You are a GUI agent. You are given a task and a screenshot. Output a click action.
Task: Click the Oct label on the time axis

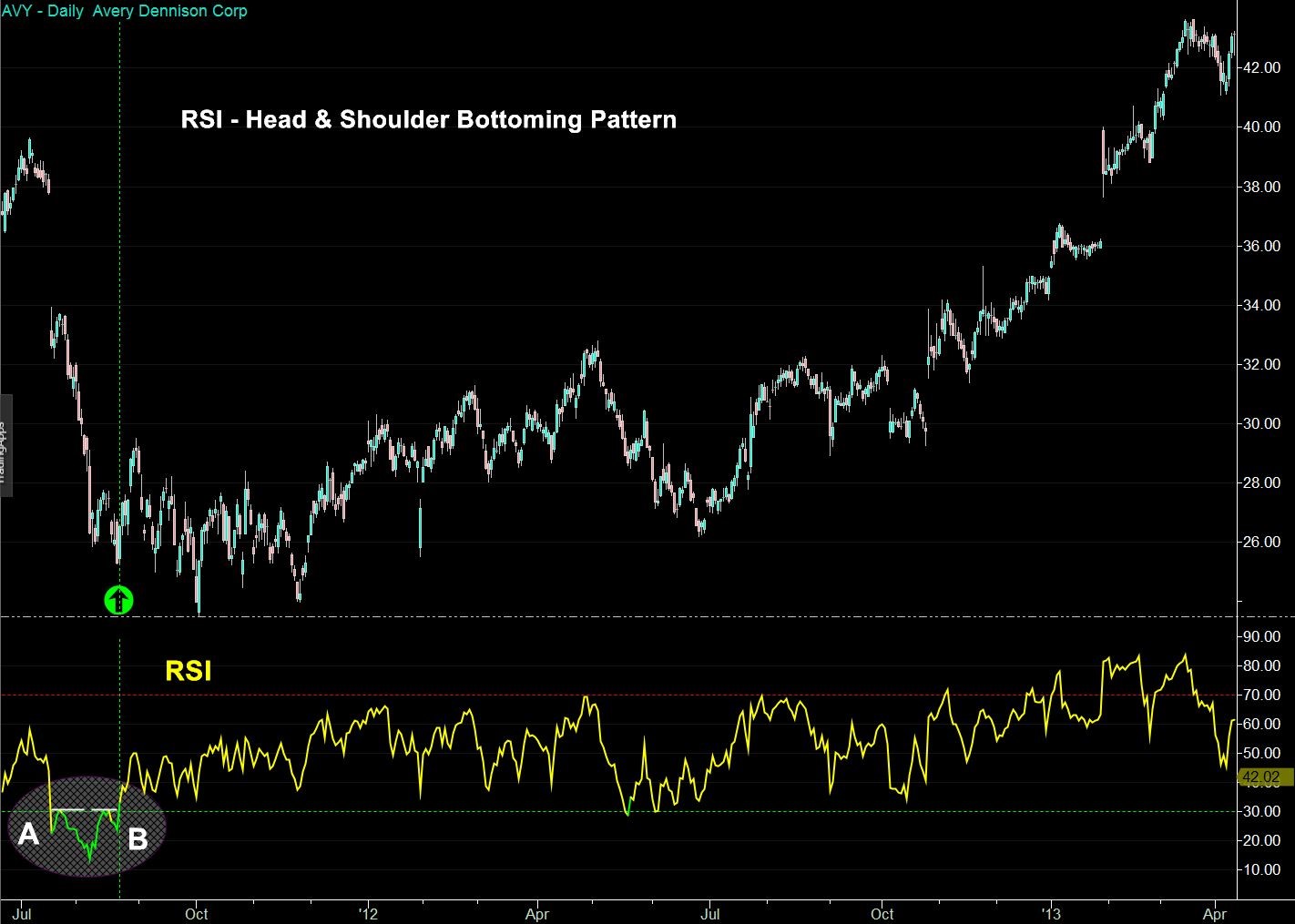pos(195,914)
